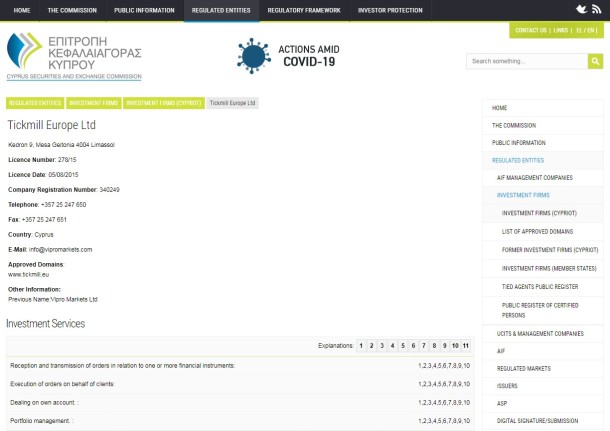
Task: Click explanation number 2
Action: tap(372, 345)
